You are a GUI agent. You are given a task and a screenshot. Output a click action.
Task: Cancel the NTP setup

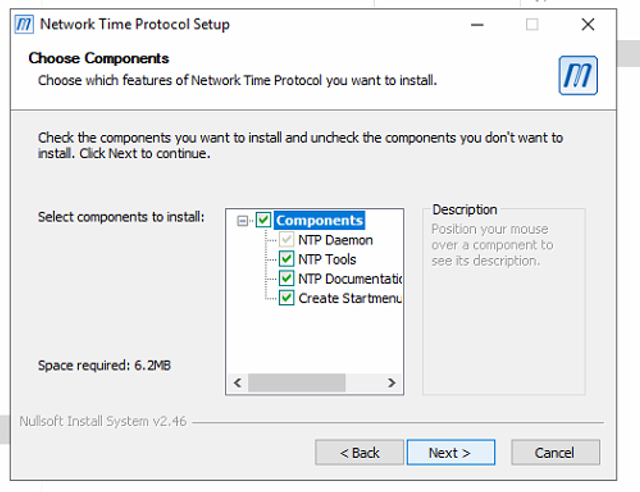coord(555,453)
